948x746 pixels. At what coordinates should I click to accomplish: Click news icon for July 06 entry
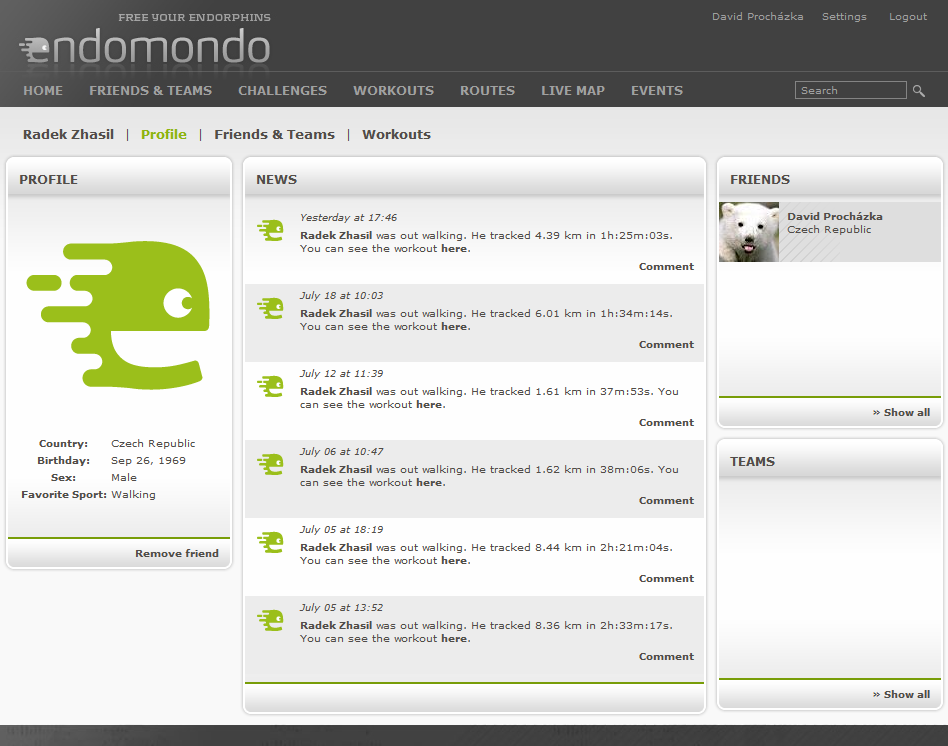270,464
